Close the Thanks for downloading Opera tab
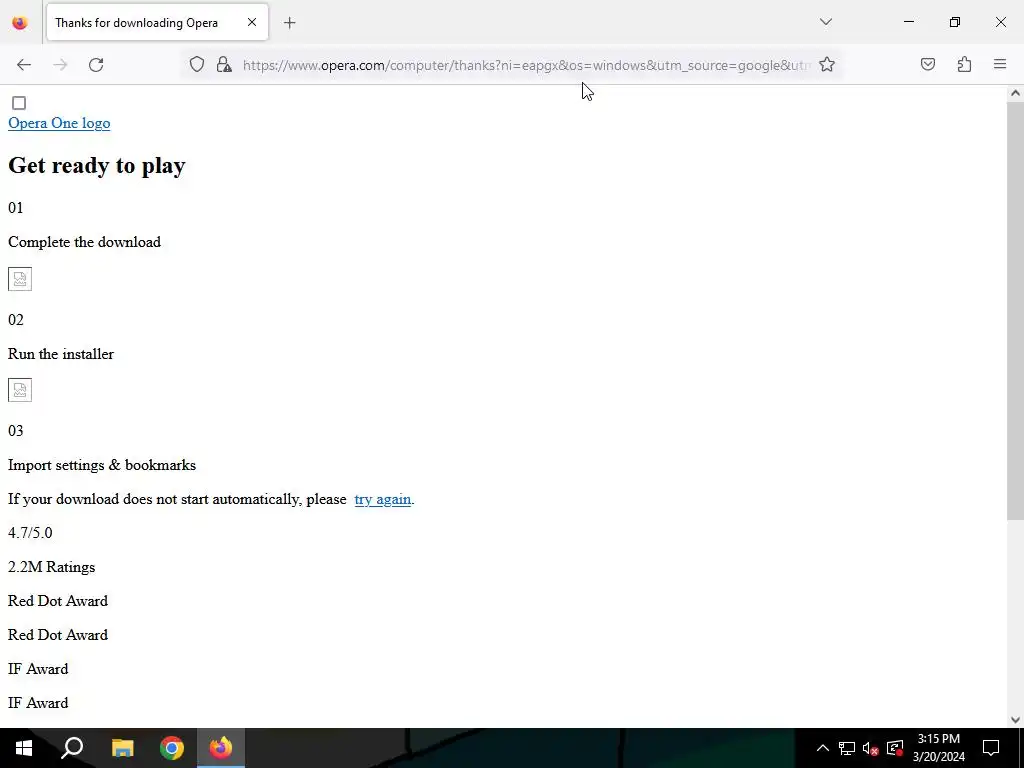This screenshot has width=1024, height=768. [x=252, y=22]
